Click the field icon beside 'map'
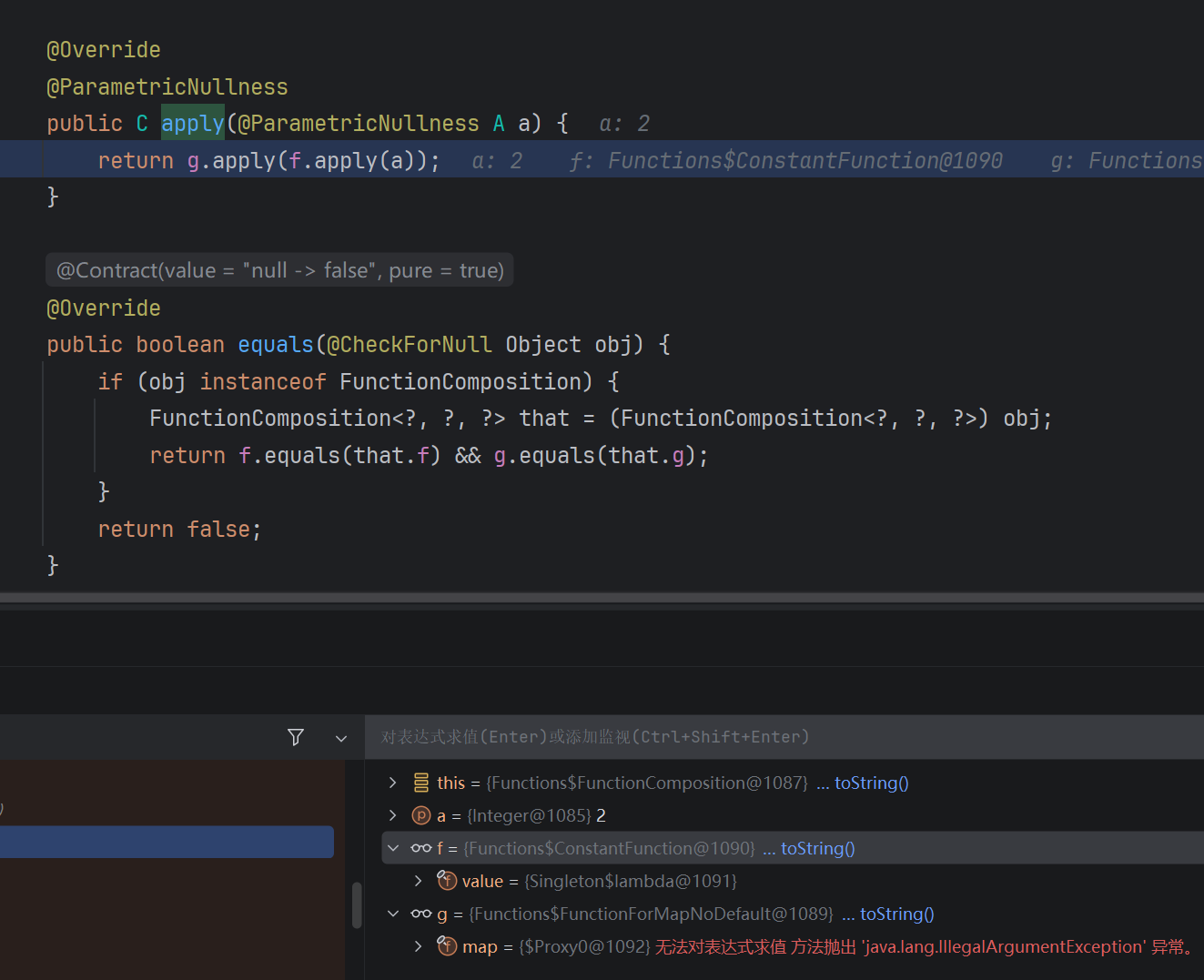Image resolution: width=1204 pixels, height=980 pixels. click(447, 945)
